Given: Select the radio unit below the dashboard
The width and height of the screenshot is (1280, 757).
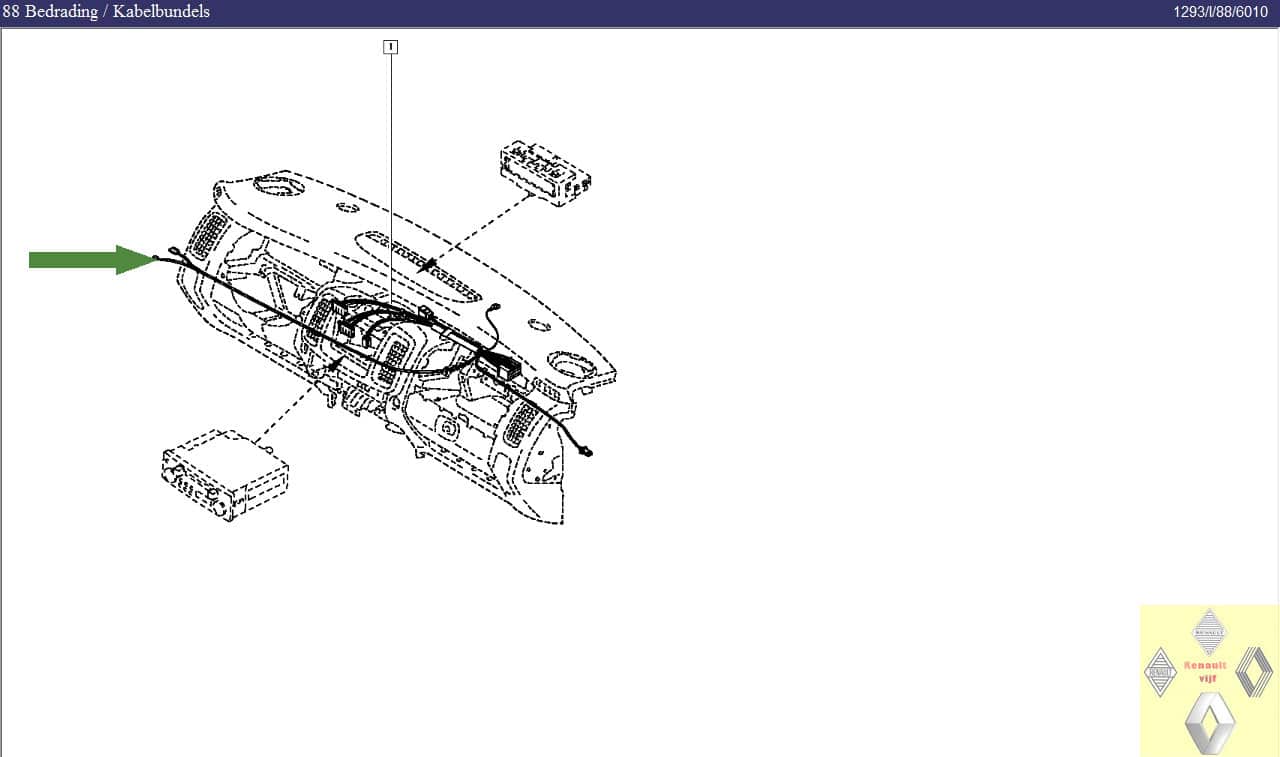Looking at the screenshot, I should [225, 475].
